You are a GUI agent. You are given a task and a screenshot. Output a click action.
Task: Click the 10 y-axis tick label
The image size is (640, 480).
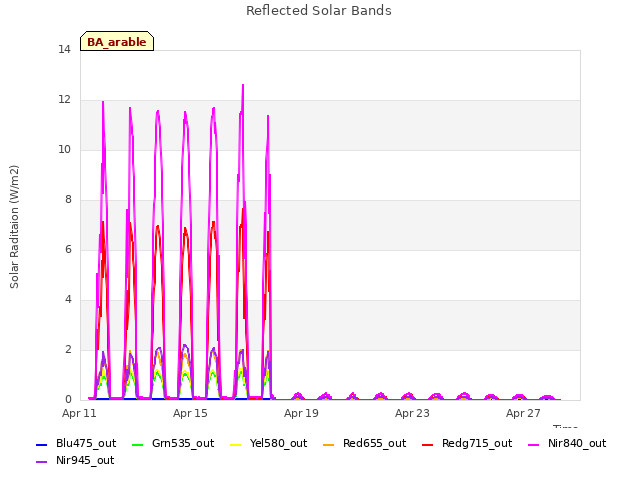[x=64, y=150]
